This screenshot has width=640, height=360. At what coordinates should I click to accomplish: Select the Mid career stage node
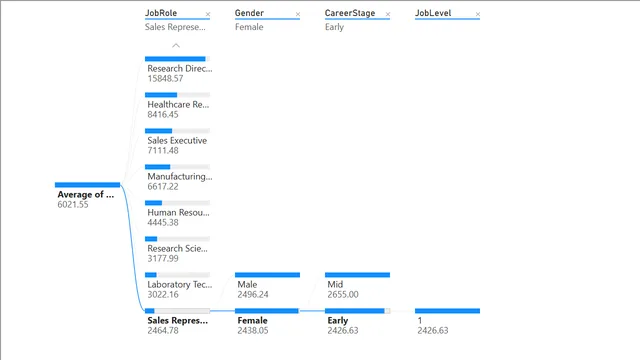click(358, 286)
